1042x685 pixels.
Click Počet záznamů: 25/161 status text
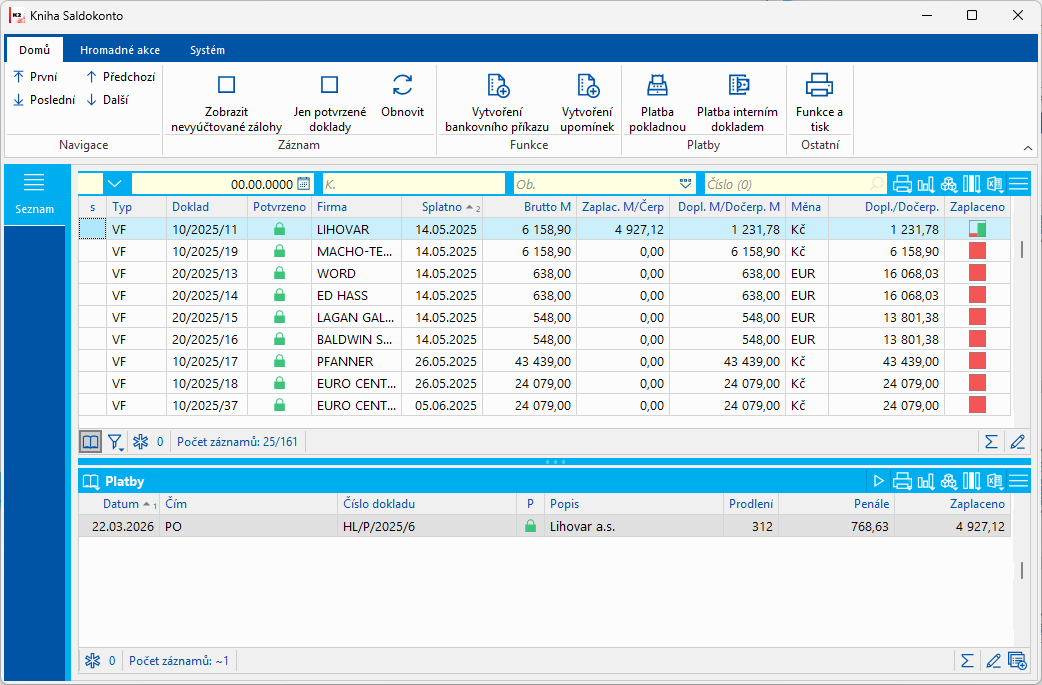pyautogui.click(x=237, y=442)
